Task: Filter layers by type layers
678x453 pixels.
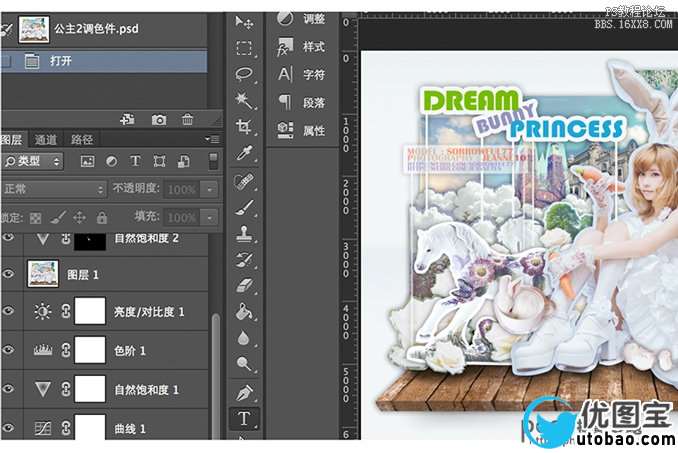Action: pos(135,161)
